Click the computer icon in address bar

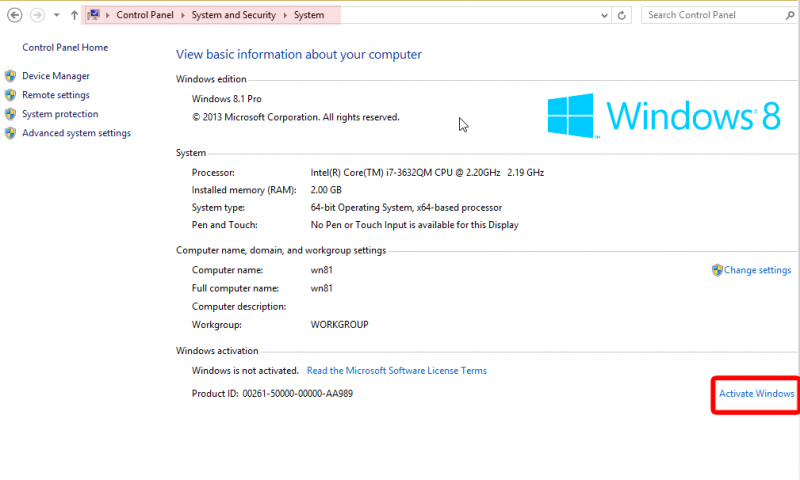tap(93, 15)
